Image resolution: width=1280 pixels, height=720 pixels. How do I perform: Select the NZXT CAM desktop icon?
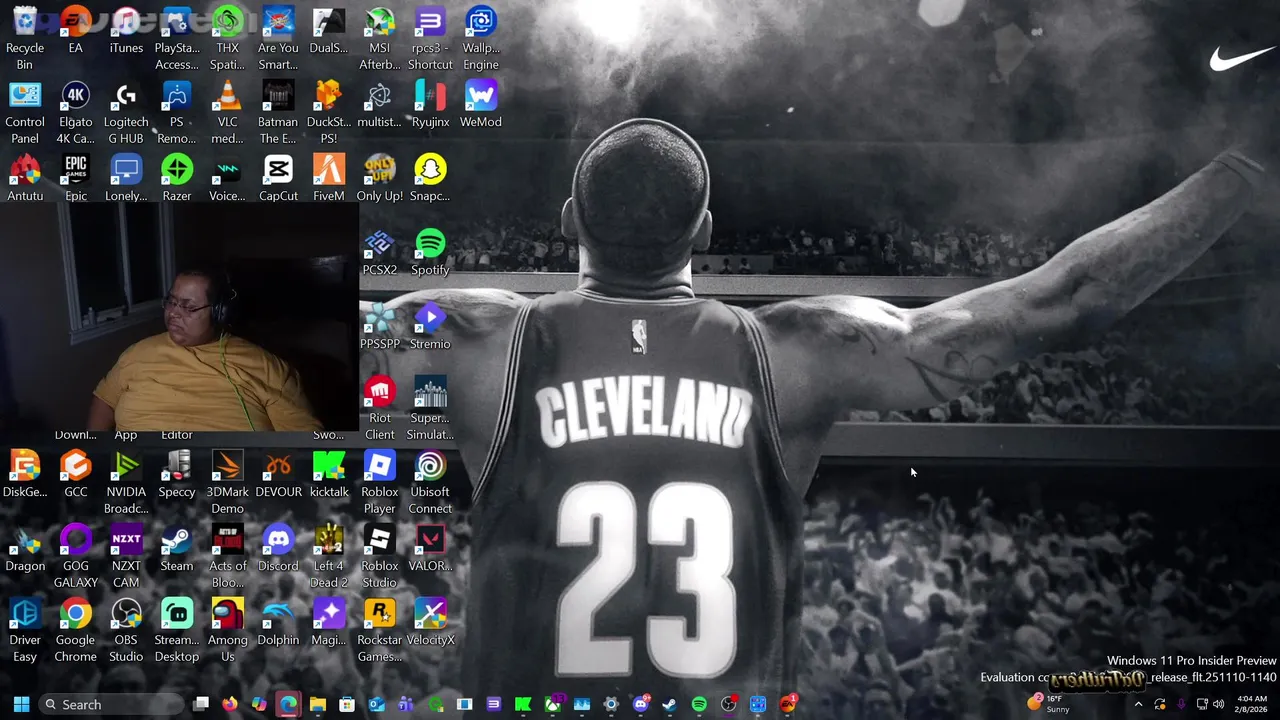pyautogui.click(x=126, y=556)
